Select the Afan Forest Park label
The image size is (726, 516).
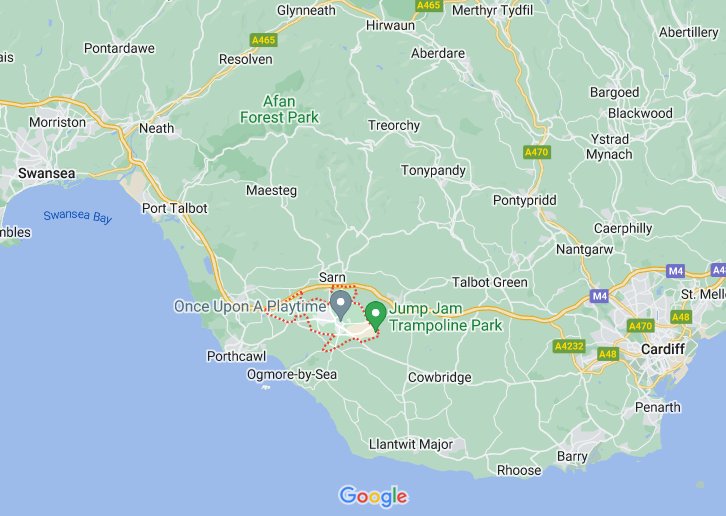[279, 109]
